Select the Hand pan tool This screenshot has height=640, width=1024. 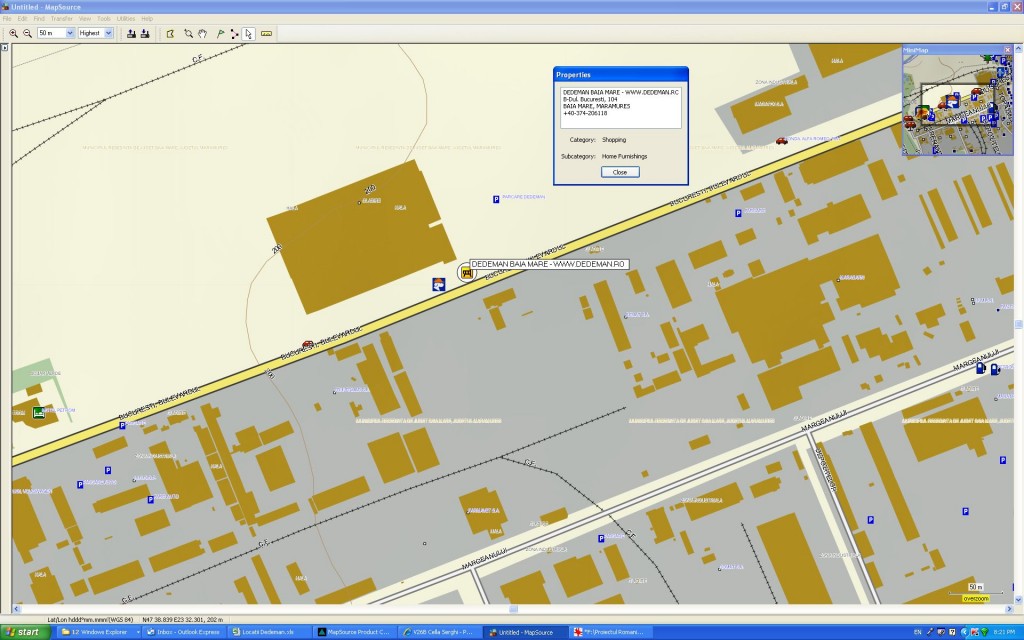point(203,33)
